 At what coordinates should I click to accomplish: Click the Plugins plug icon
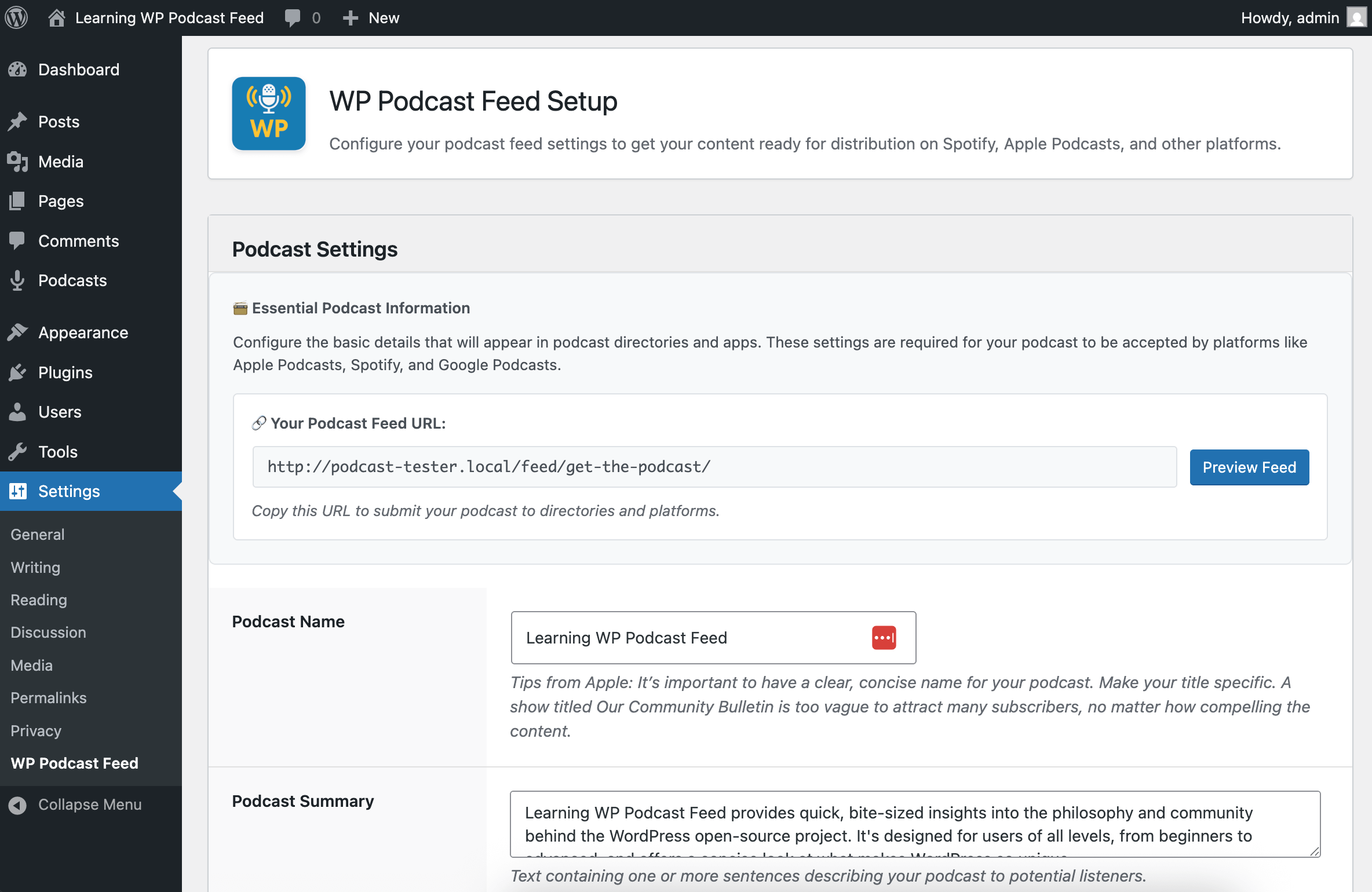coord(18,372)
